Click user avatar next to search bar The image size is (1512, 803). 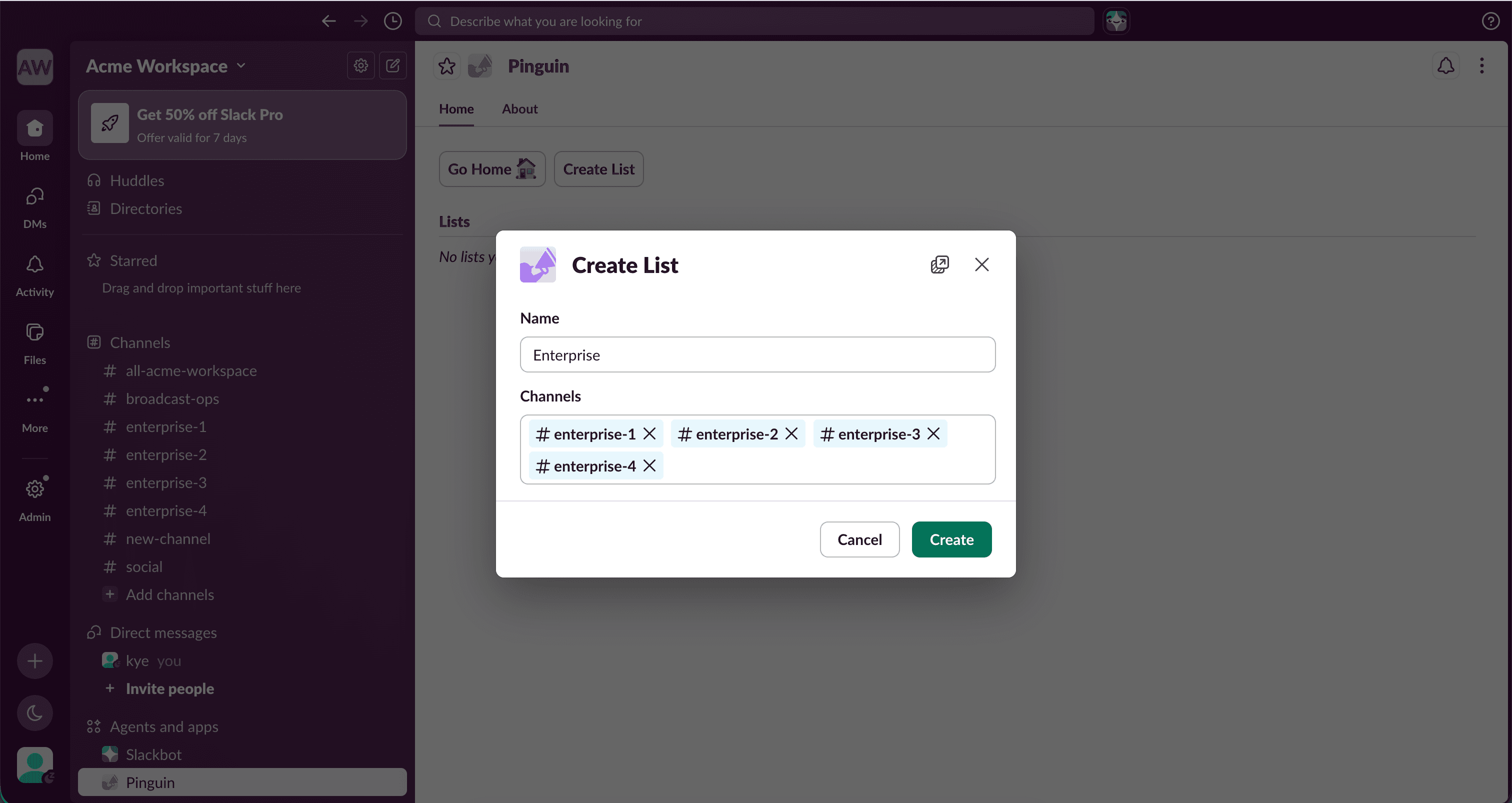pyautogui.click(x=1116, y=21)
